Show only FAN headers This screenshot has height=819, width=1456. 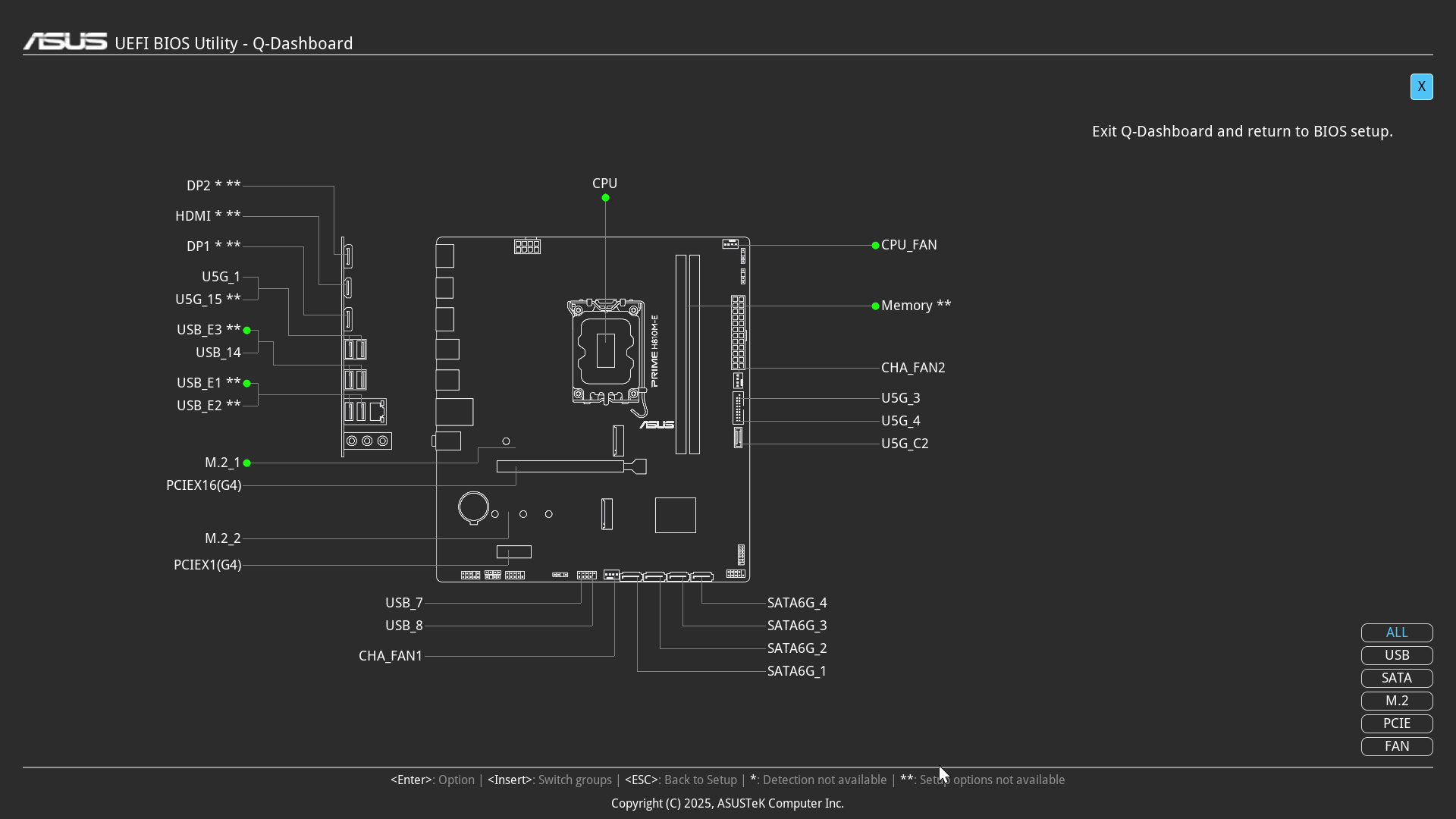click(1397, 746)
